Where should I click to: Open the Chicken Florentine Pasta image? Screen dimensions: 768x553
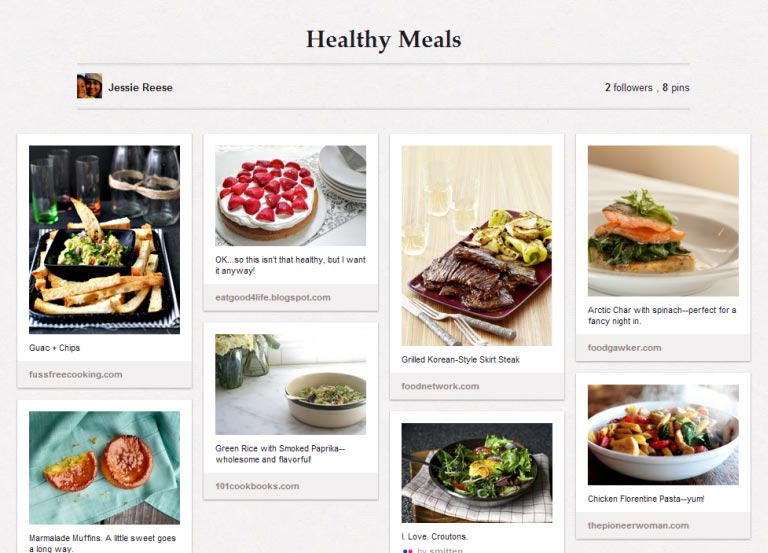tap(663, 435)
